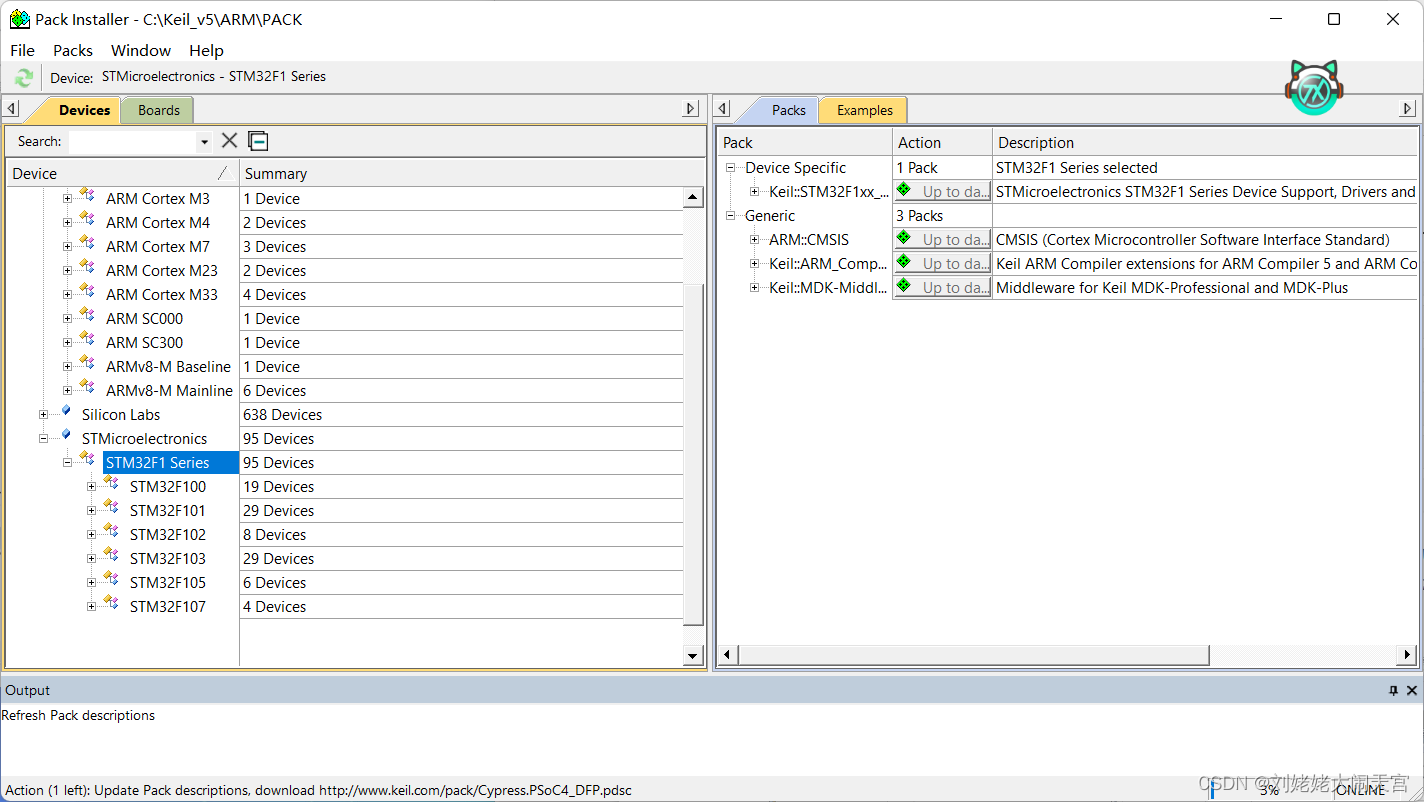Screen dimensions: 1424x802
Task: Click the green refresh packs toolbar icon
Action: click(x=24, y=77)
